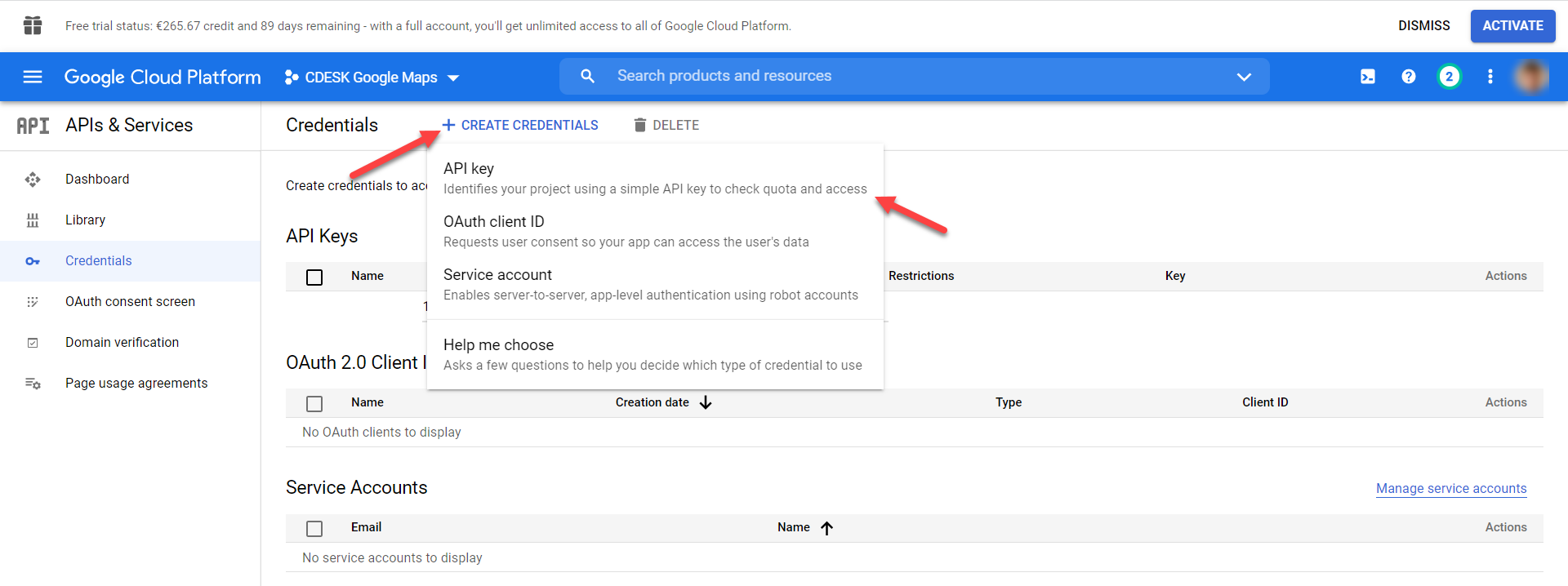Select all OAuth clients checkbox
This screenshot has height=586, width=1568.
[314, 404]
